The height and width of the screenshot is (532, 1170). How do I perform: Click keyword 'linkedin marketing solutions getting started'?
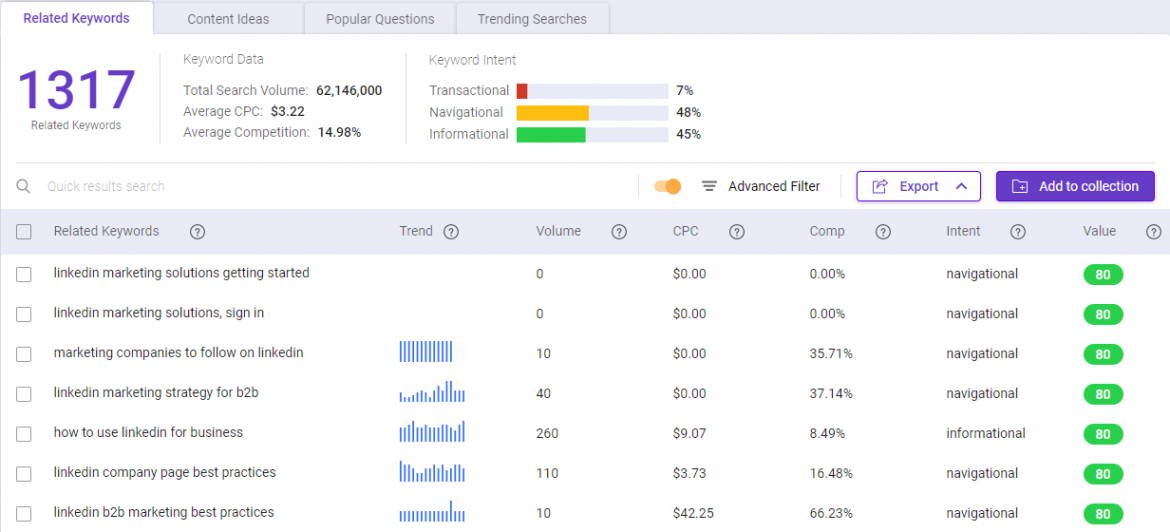point(181,273)
